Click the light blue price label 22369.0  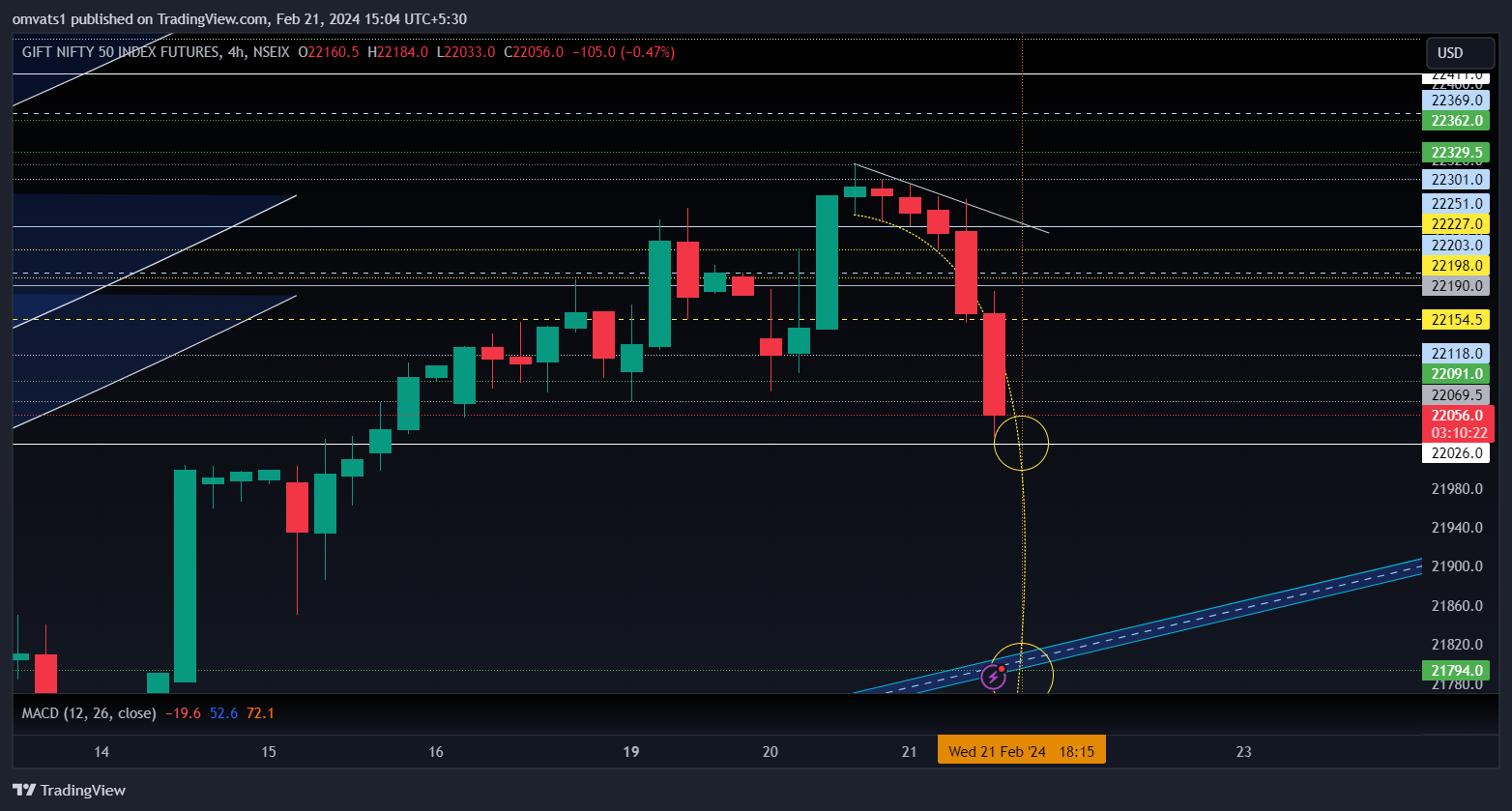click(x=1457, y=101)
